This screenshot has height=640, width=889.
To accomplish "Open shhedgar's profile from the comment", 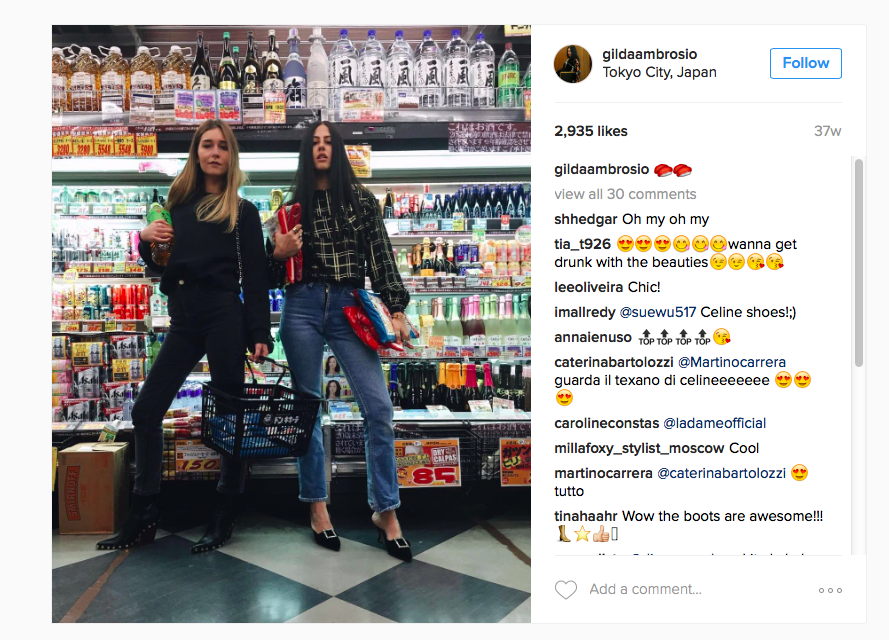I will tap(586, 219).
